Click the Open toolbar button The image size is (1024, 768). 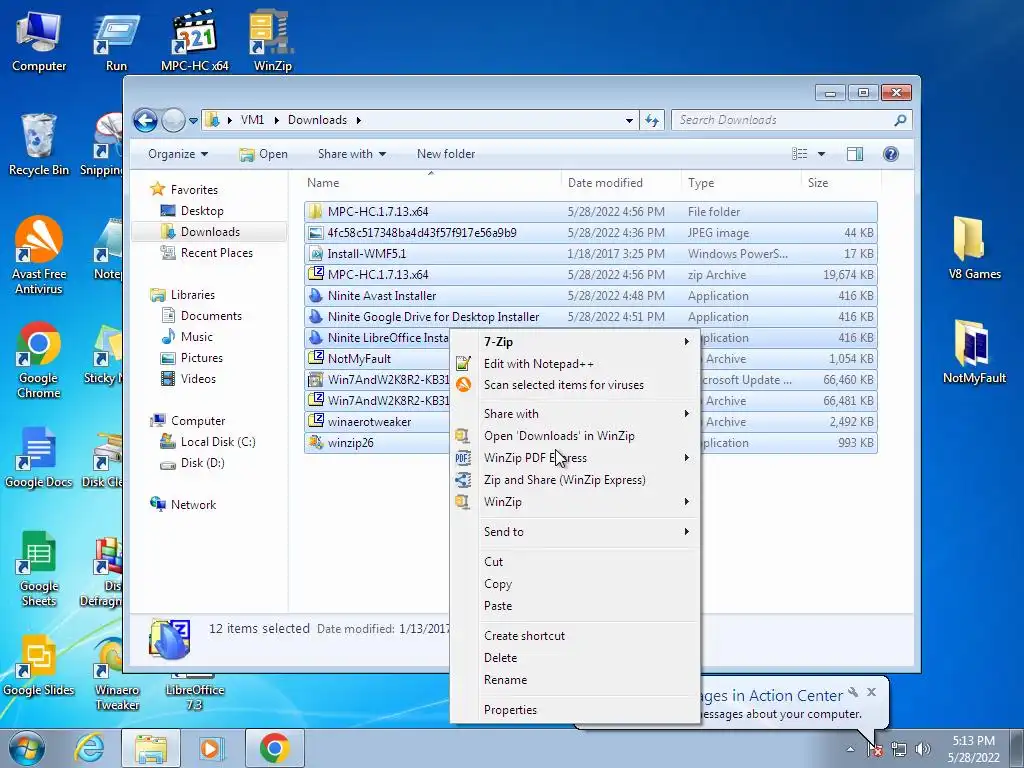point(264,154)
